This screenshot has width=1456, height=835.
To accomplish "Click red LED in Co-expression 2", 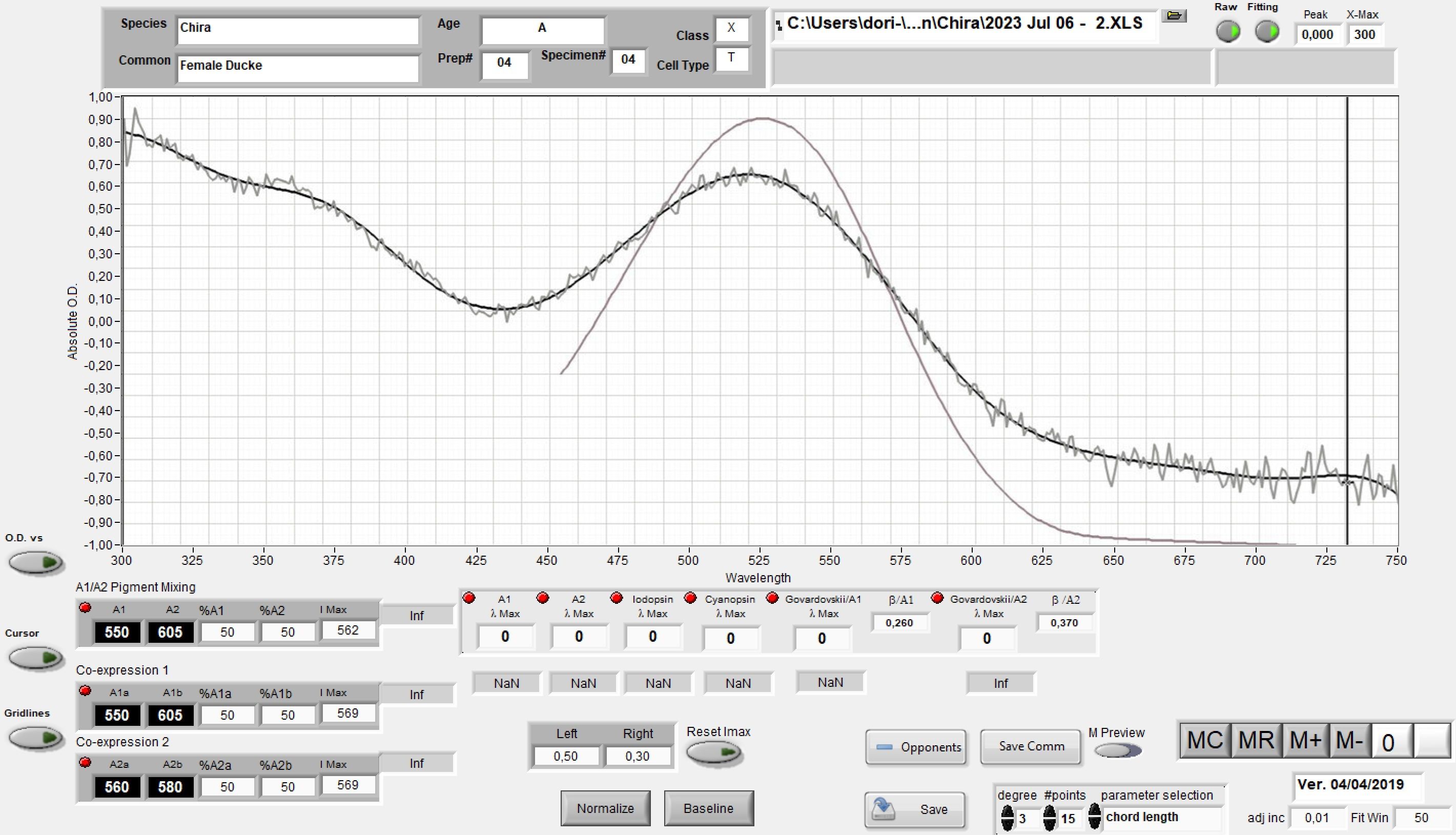I will 86,762.
